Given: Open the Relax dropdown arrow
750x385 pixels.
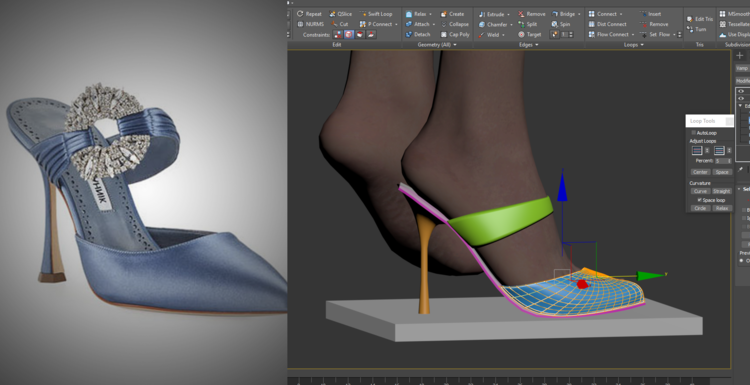Looking at the screenshot, I should pyautogui.click(x=430, y=14).
